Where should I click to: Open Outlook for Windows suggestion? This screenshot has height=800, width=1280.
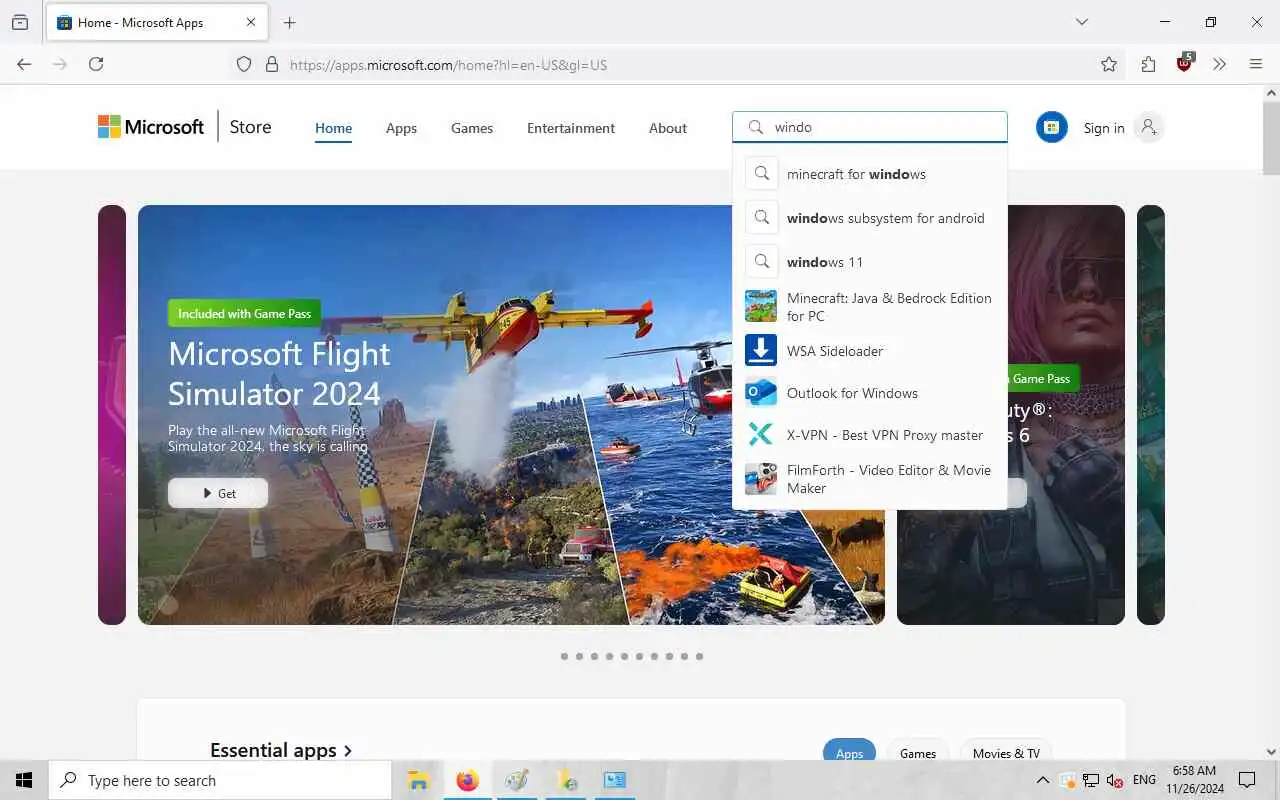(870, 393)
